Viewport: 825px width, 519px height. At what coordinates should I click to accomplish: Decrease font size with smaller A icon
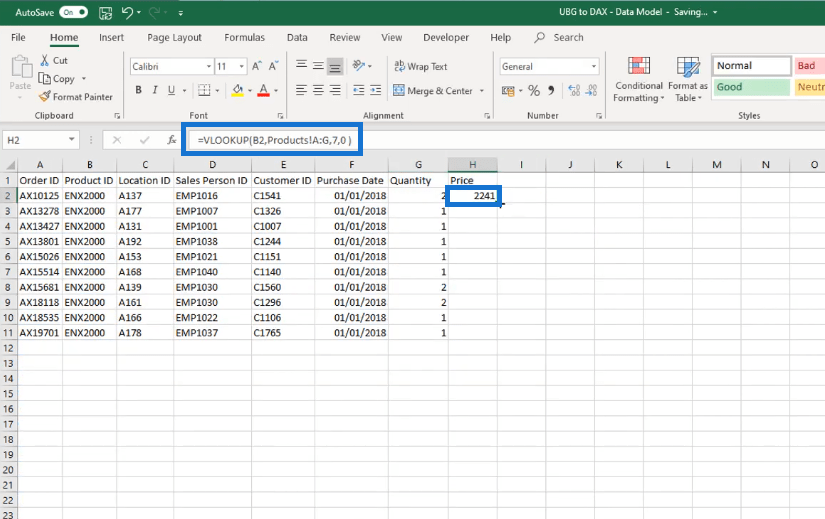(273, 66)
